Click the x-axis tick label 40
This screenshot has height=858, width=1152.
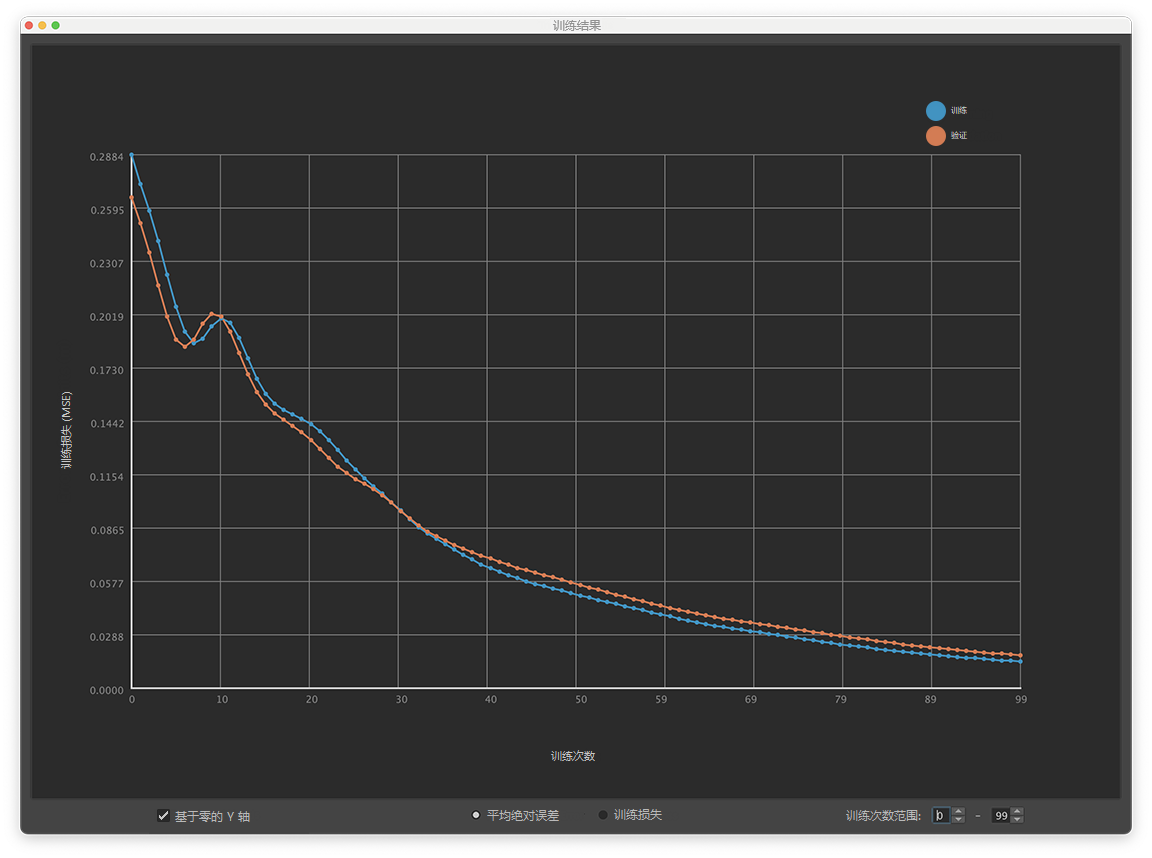pos(491,700)
